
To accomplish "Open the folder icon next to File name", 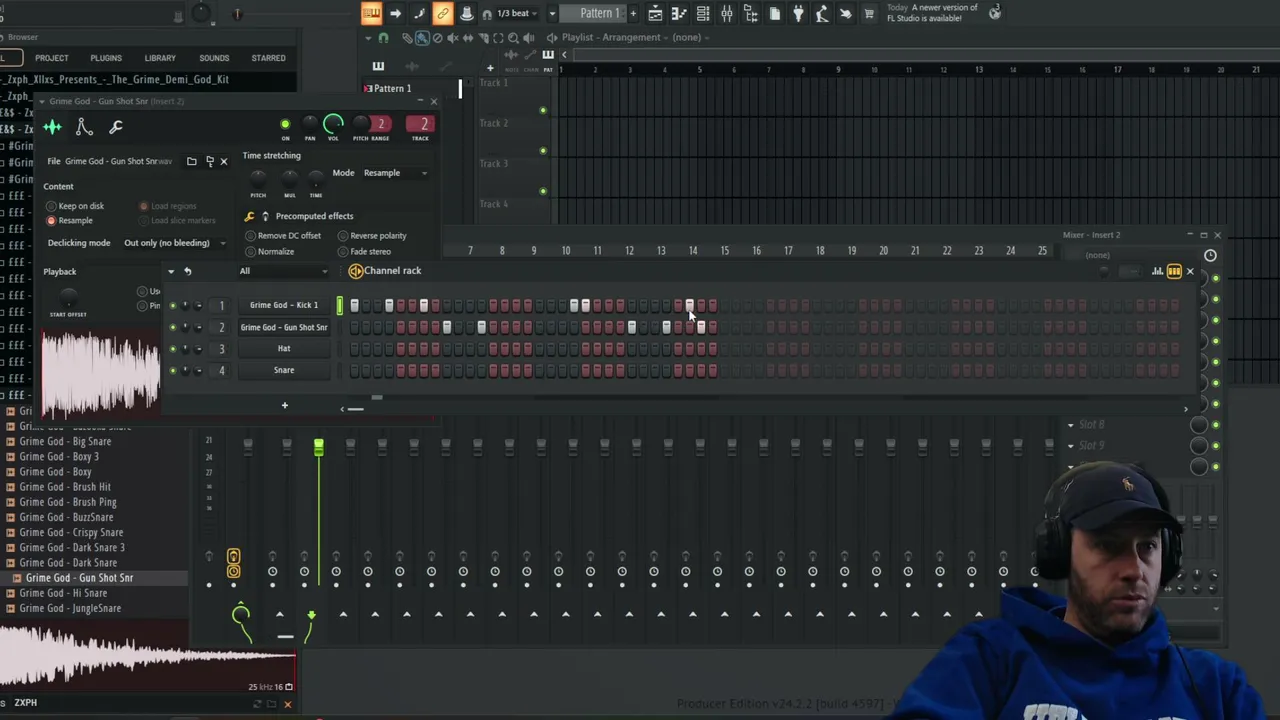I will [191, 161].
